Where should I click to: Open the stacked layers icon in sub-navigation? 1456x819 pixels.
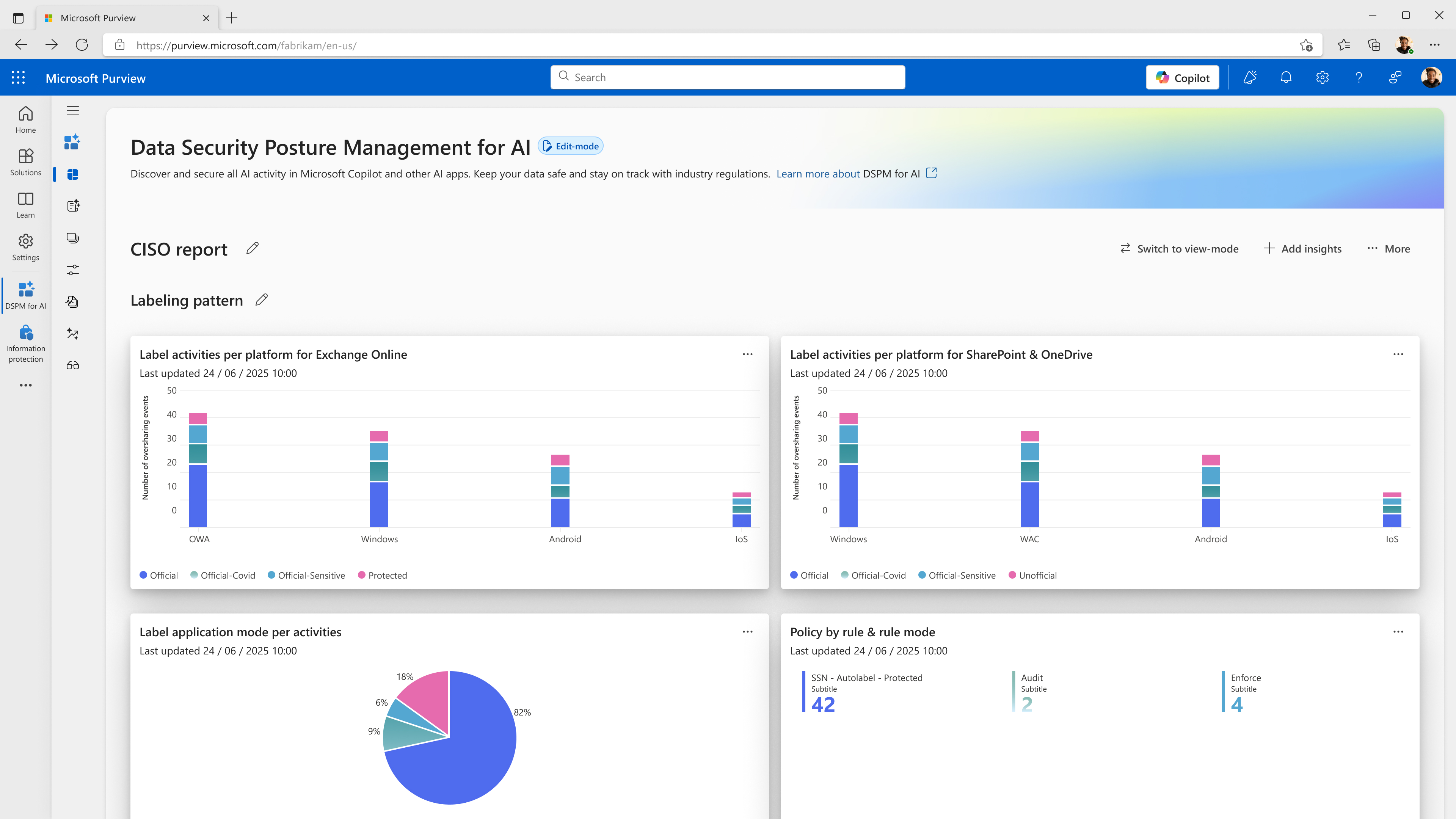72,238
